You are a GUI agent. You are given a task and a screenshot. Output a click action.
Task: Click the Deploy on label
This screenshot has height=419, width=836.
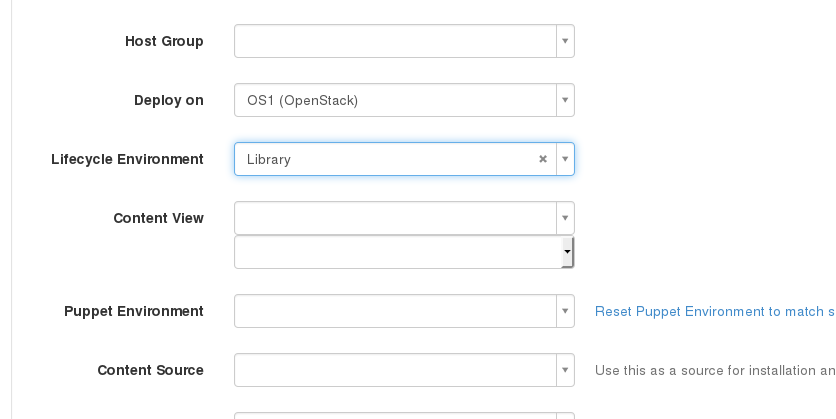coord(169,100)
